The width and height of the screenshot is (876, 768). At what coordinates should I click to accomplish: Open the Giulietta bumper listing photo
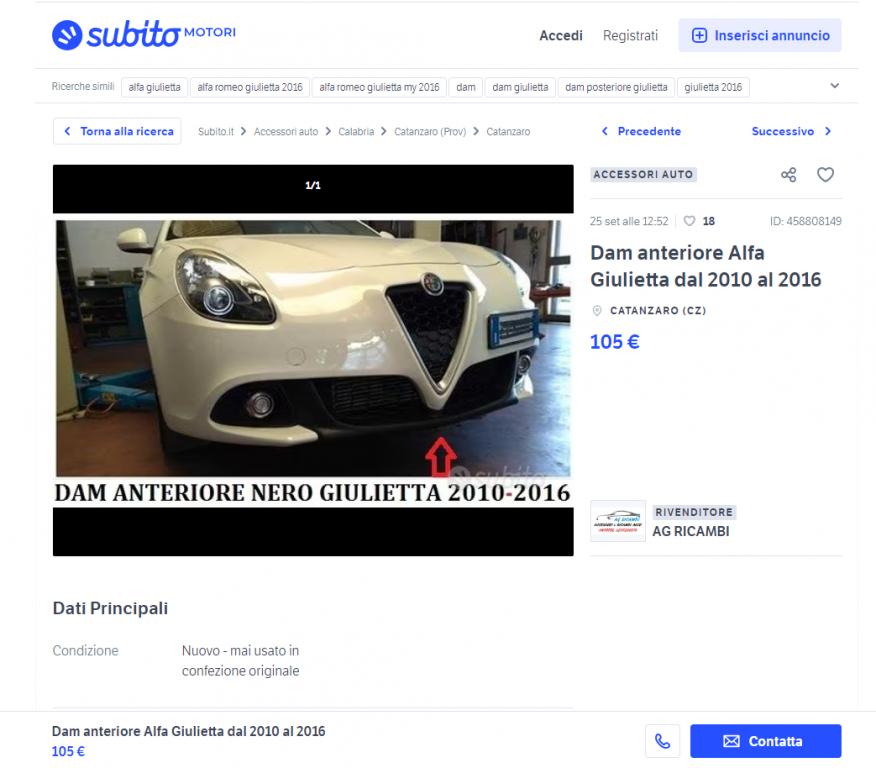click(x=313, y=360)
